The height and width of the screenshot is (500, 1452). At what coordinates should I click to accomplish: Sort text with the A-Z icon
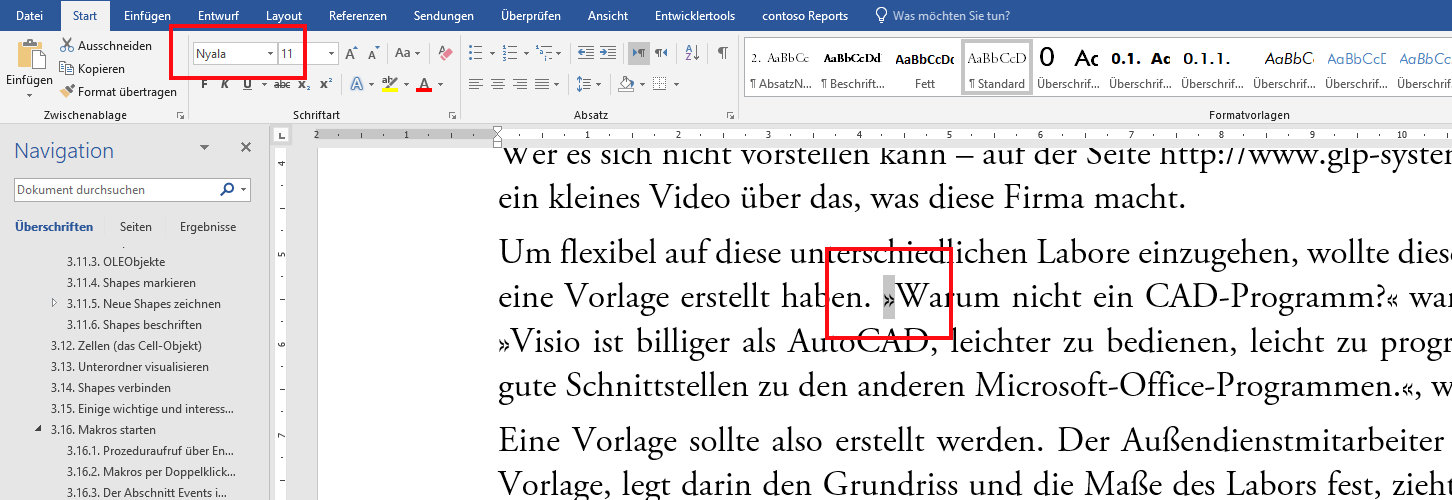click(693, 53)
